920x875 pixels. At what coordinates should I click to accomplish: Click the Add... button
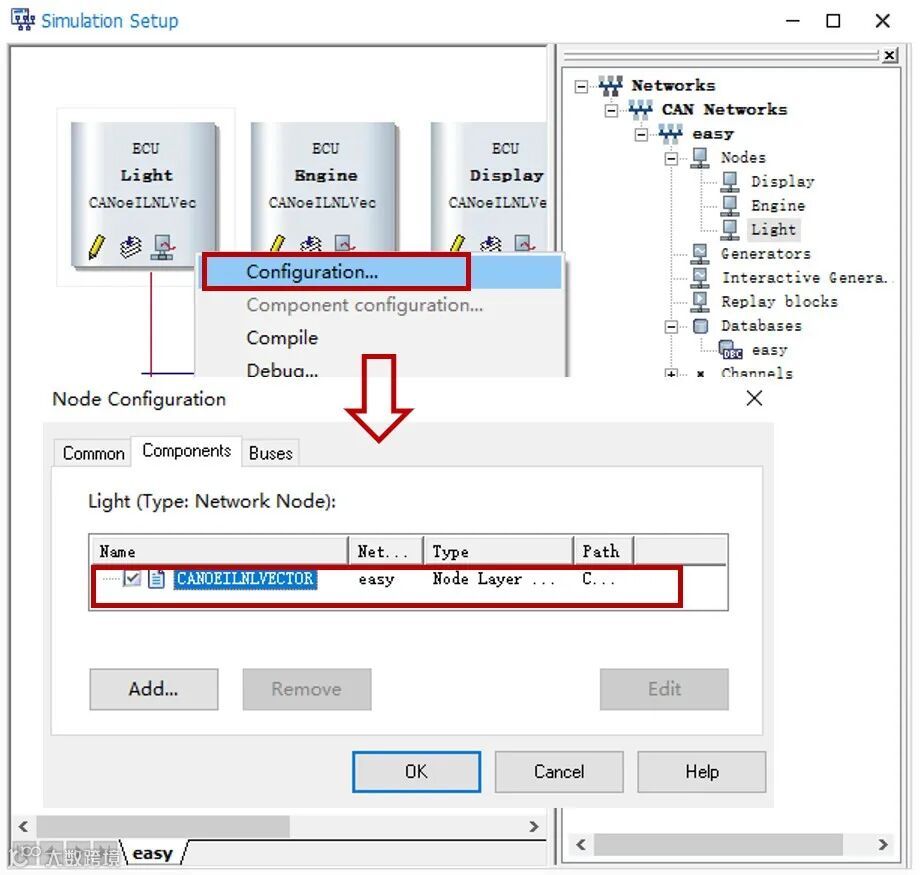(x=154, y=689)
